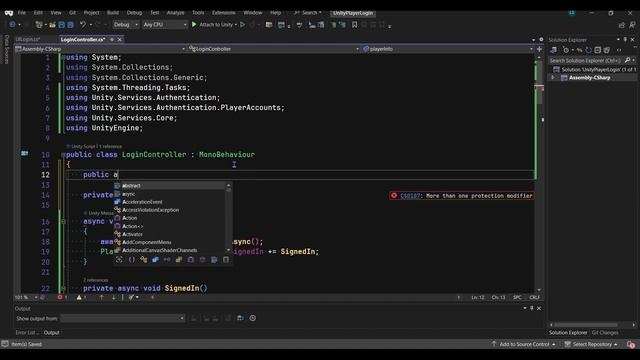This screenshot has height=360, width=640.
Task: Open the Show output from dropdown
Action: (x=122, y=318)
